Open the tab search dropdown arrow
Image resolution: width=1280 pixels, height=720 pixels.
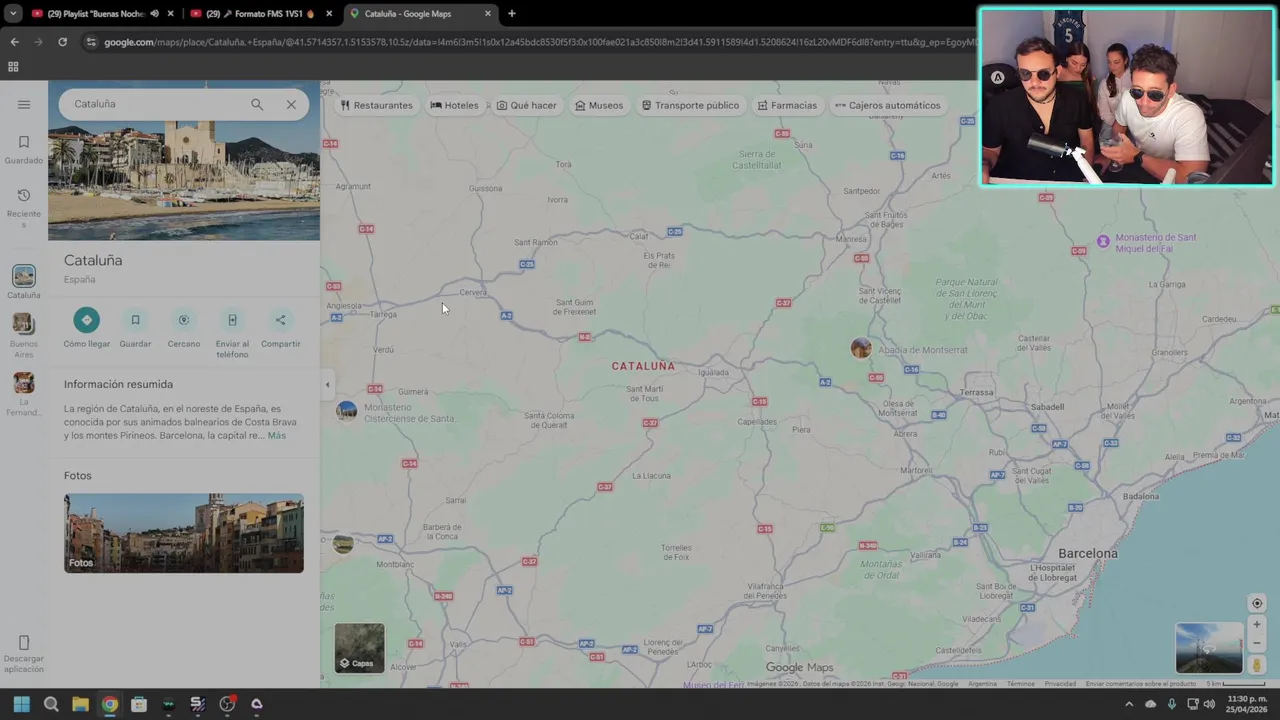[x=13, y=14]
